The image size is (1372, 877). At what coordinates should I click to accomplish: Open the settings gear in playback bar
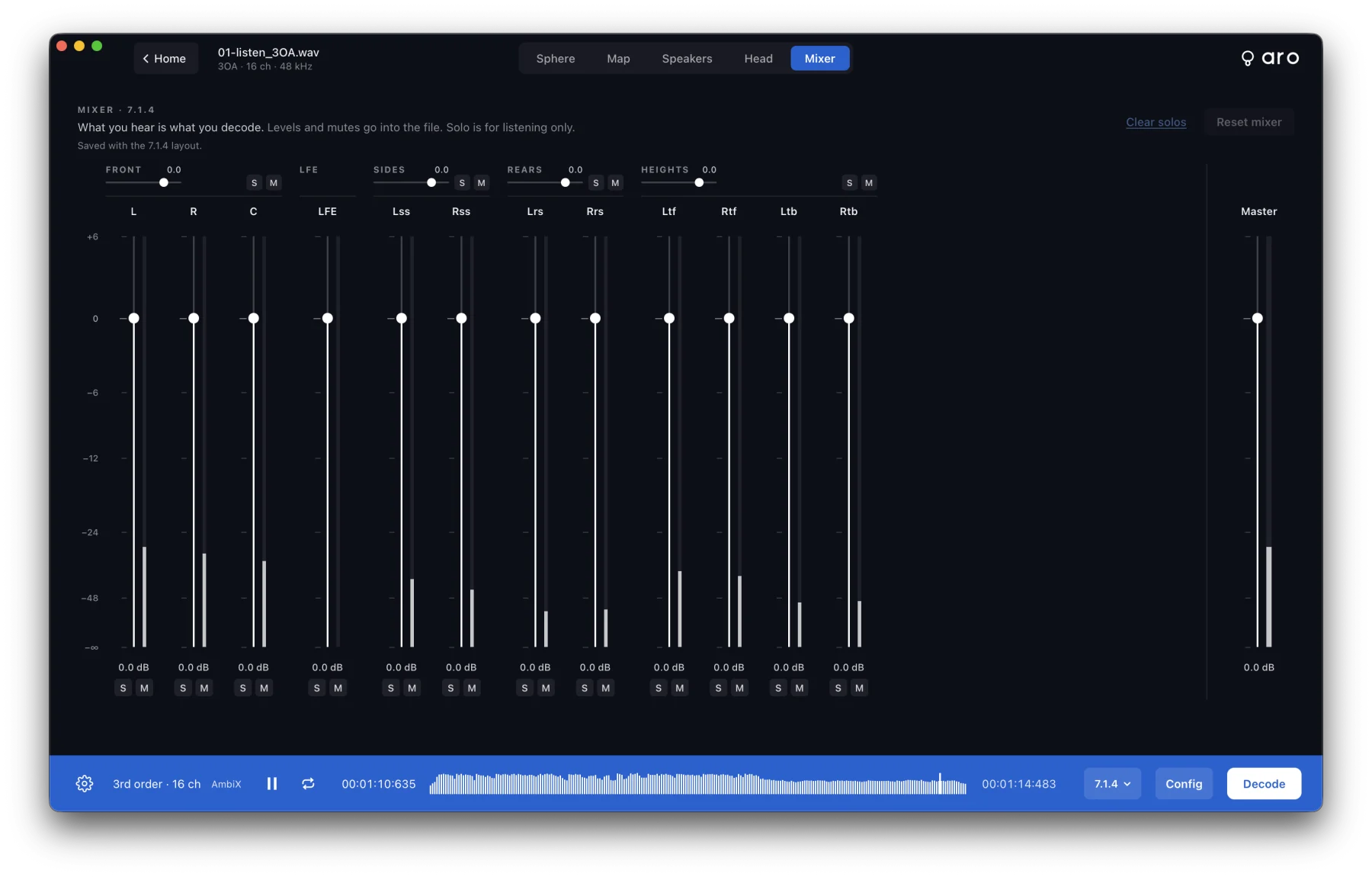tap(85, 783)
